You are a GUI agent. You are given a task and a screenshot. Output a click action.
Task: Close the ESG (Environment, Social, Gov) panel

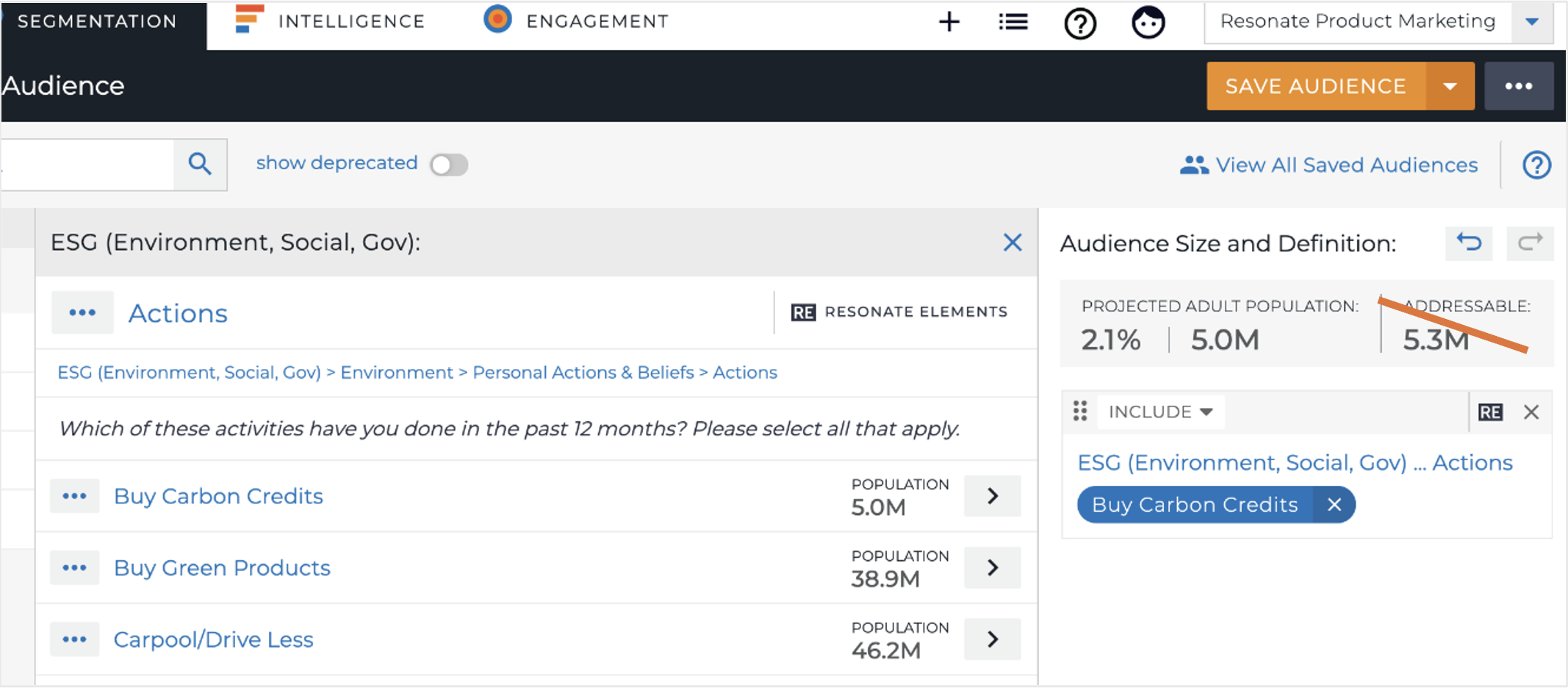click(x=1013, y=243)
